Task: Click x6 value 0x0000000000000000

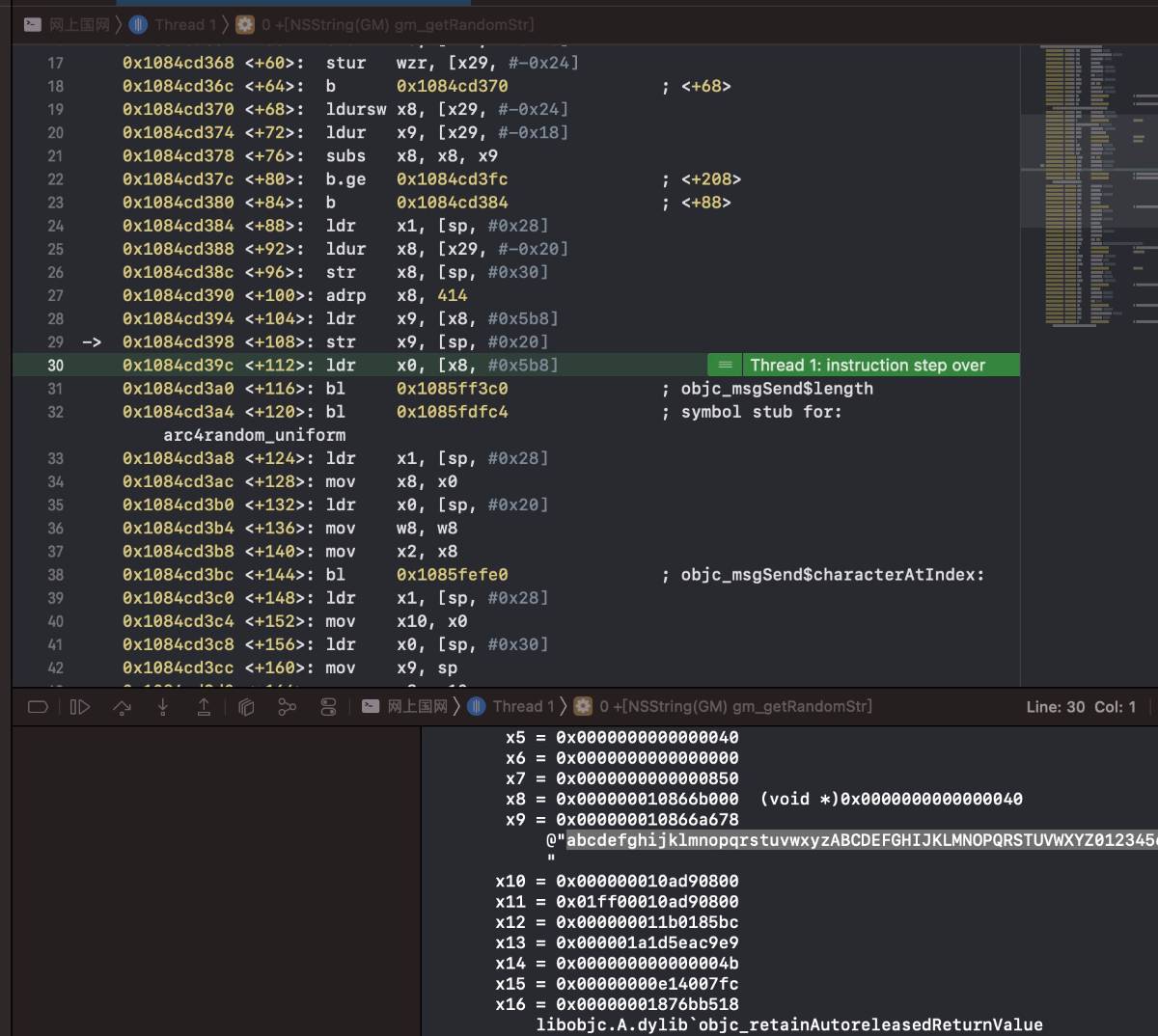Action: coord(648,758)
